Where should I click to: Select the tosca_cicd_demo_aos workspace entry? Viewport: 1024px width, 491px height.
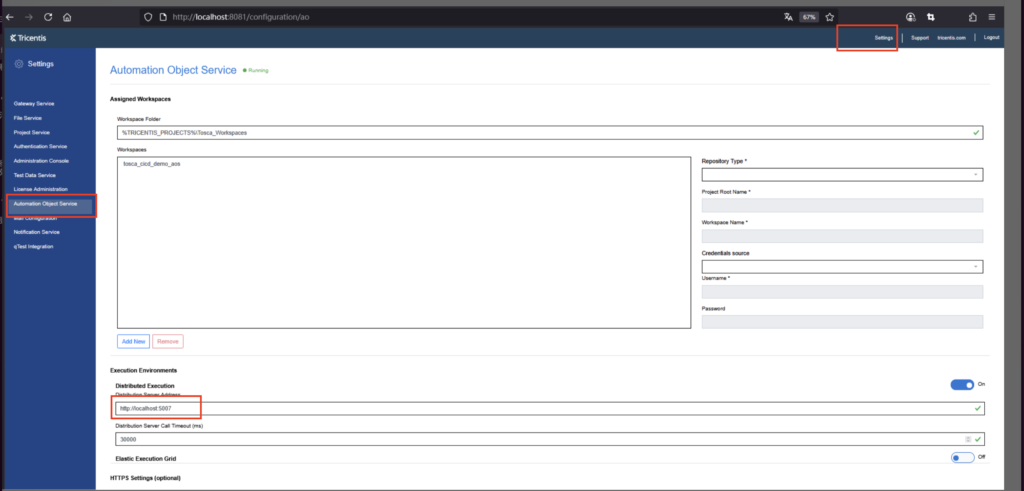click(x=152, y=164)
